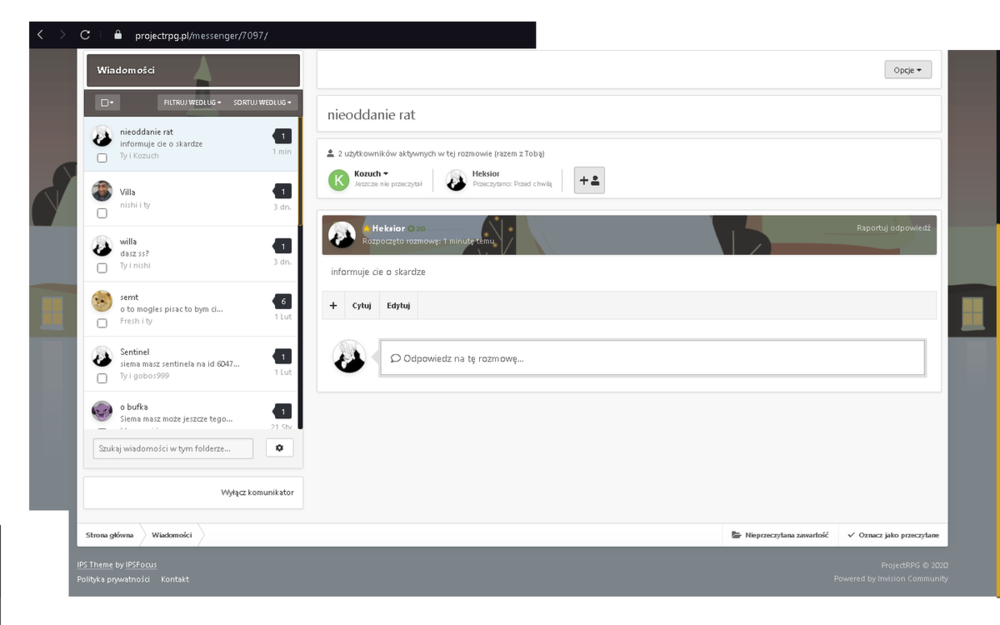This screenshot has width=1000, height=625.
Task: Click the browser forward arrow
Action: click(62, 34)
